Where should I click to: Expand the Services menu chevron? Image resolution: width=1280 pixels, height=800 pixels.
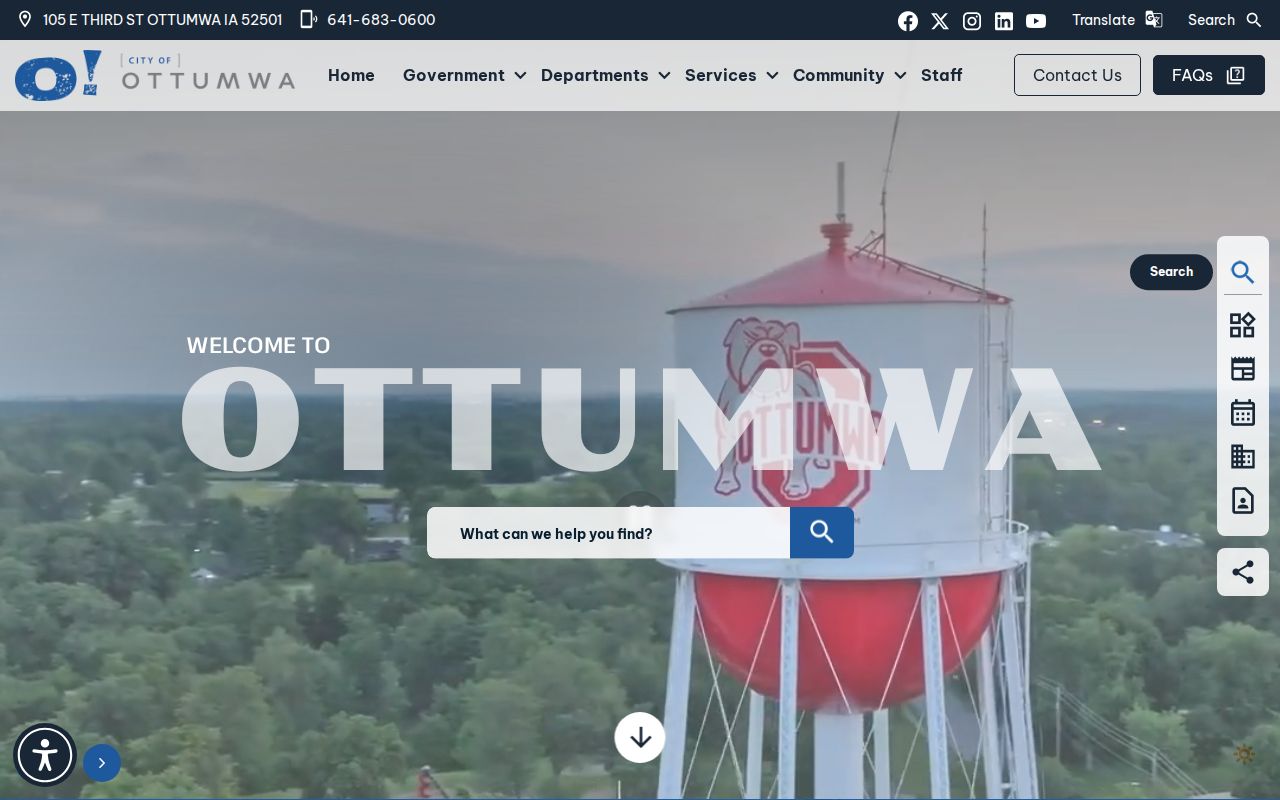(772, 75)
